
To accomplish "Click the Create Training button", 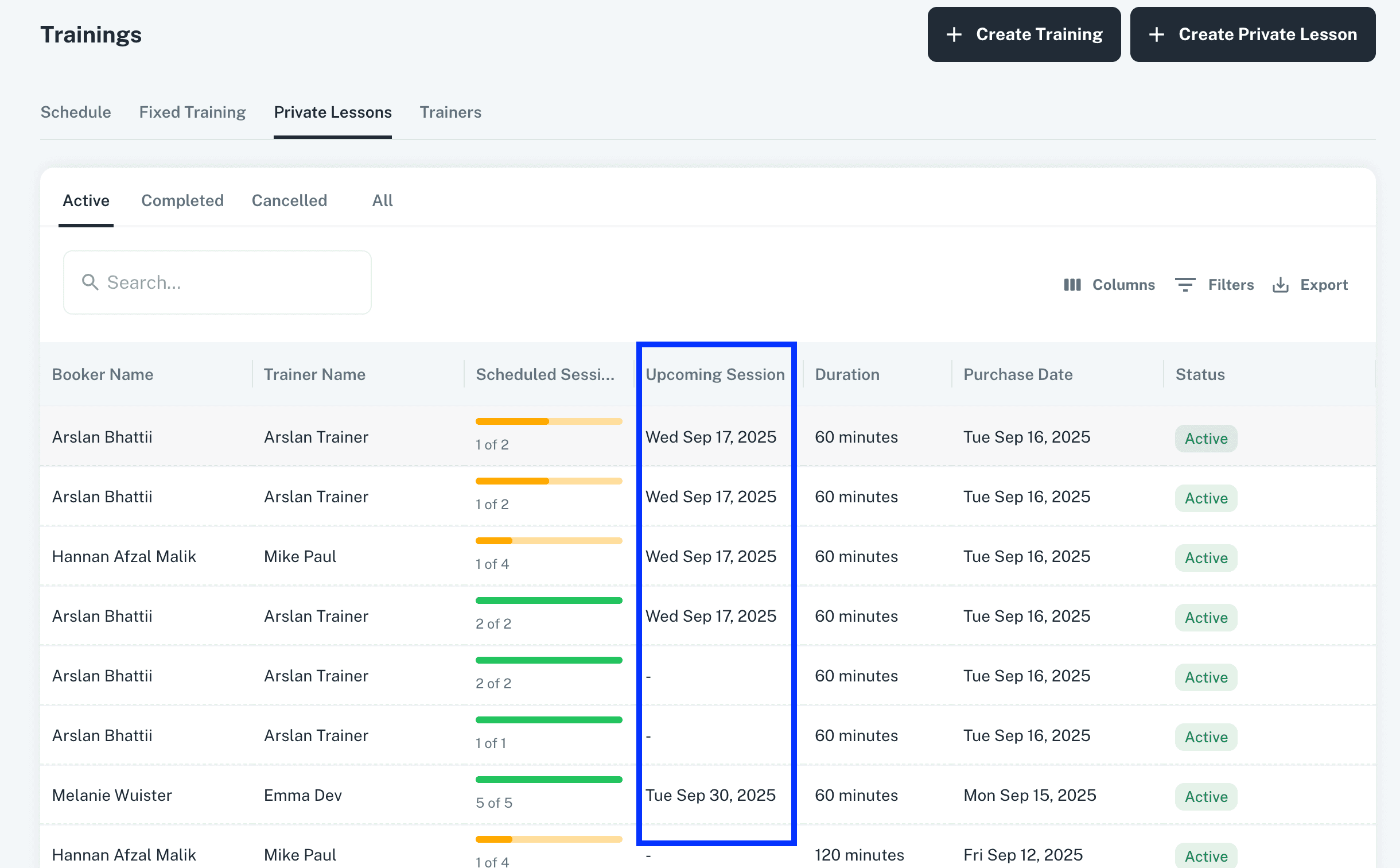I will (1024, 34).
